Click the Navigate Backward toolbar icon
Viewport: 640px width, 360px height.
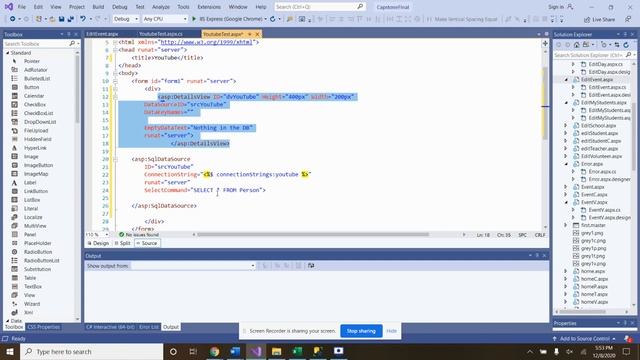(x=13, y=19)
